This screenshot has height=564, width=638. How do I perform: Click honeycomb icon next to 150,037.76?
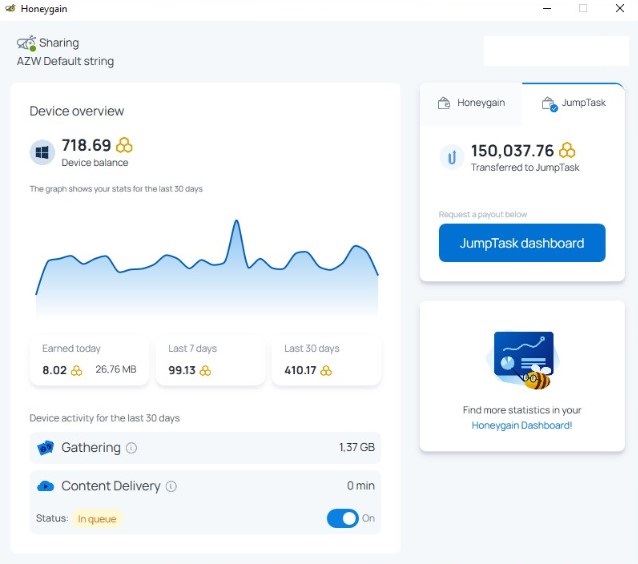[x=567, y=150]
